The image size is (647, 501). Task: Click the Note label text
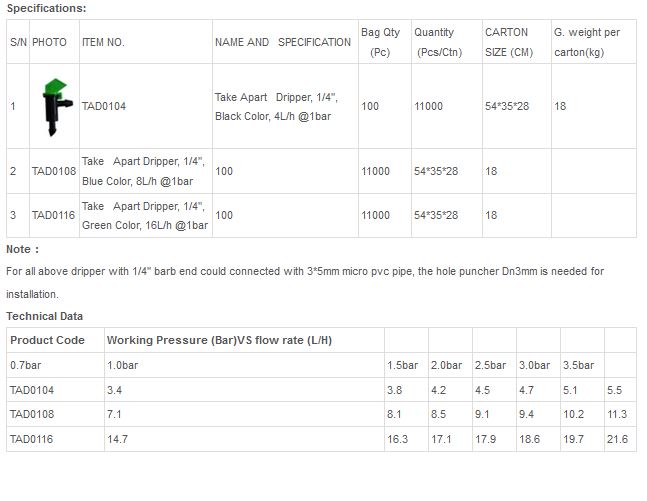(22, 249)
